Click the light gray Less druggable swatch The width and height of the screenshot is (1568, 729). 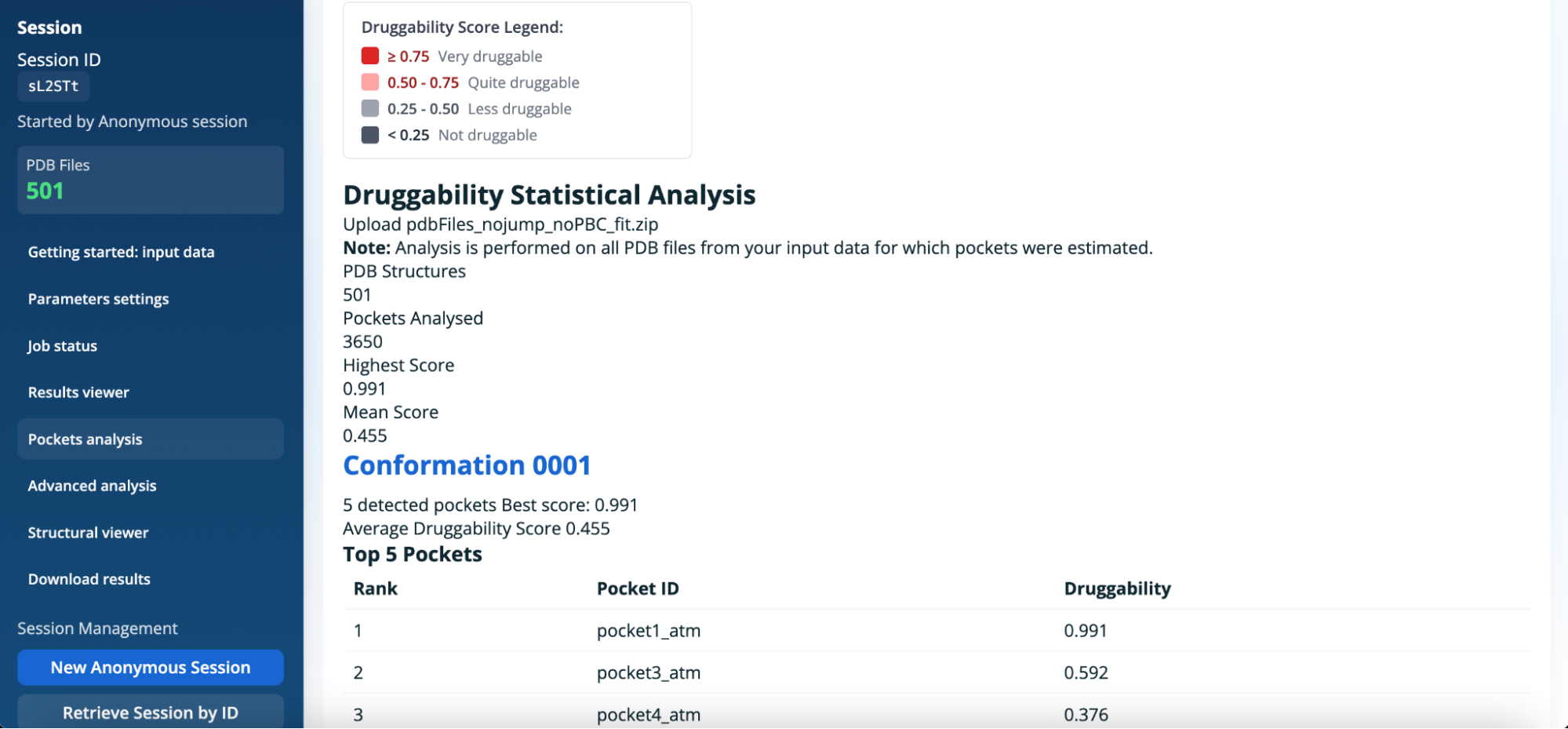[370, 108]
